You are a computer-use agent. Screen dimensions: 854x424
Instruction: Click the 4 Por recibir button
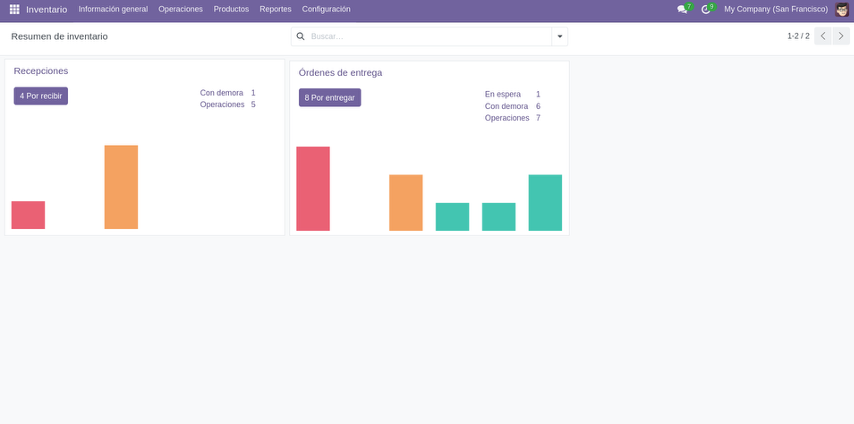41,96
